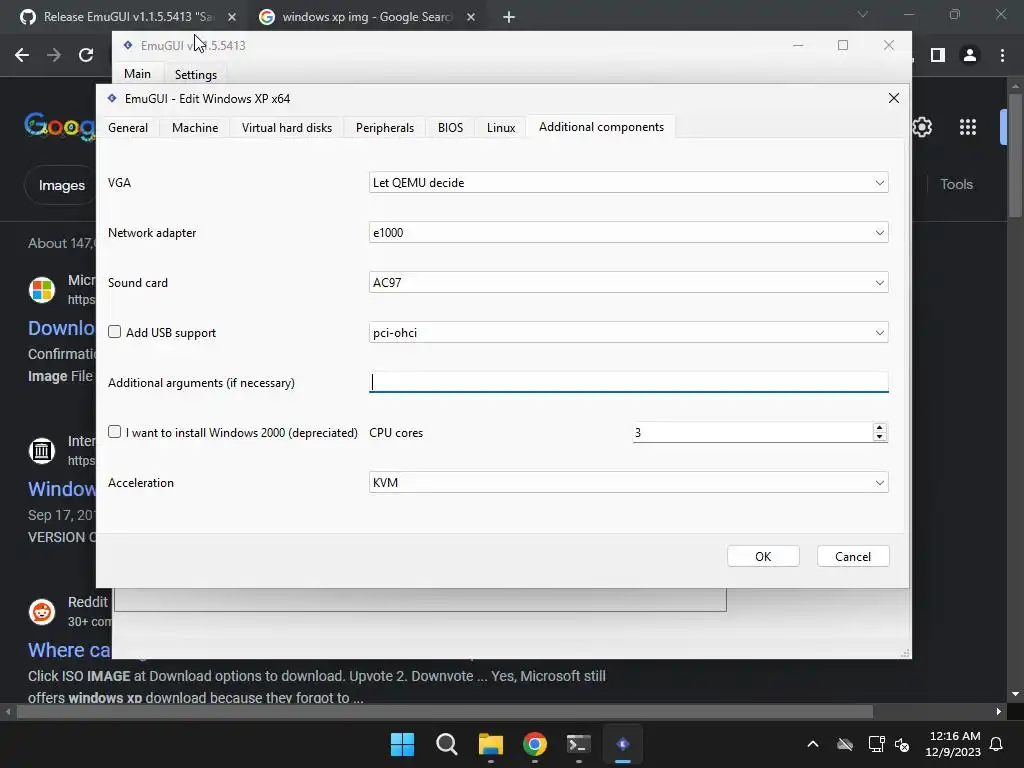
Task: Reload the Chrome page
Action: [86, 56]
